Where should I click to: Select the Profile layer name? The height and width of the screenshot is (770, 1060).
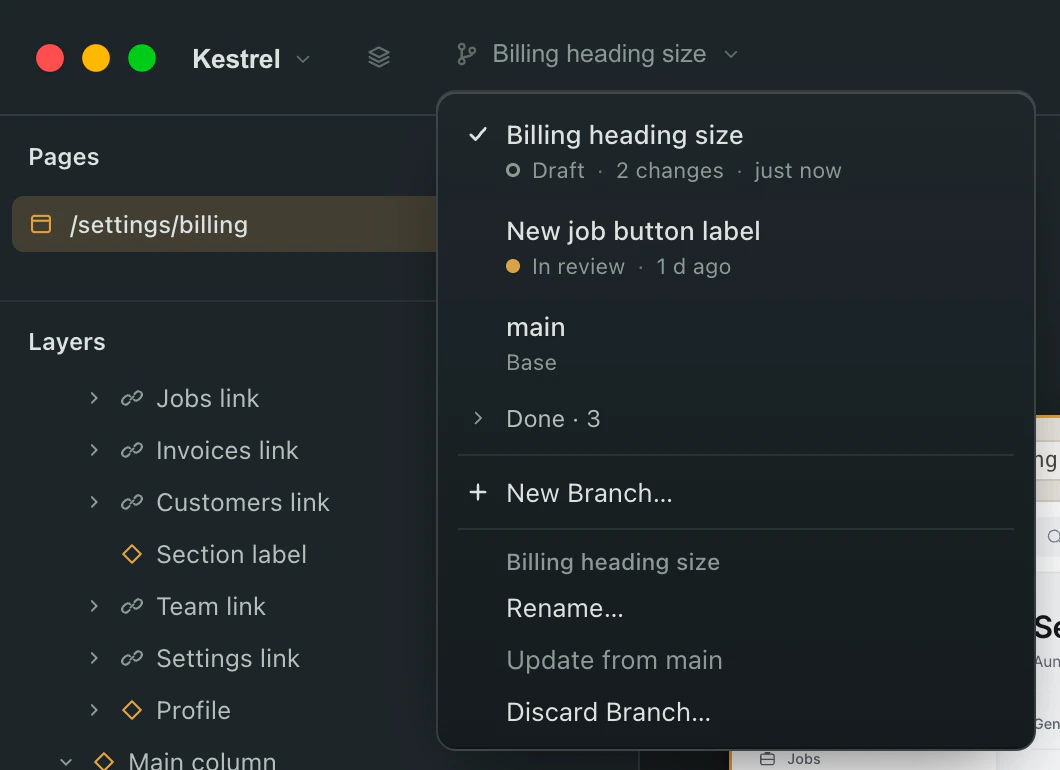(193, 711)
